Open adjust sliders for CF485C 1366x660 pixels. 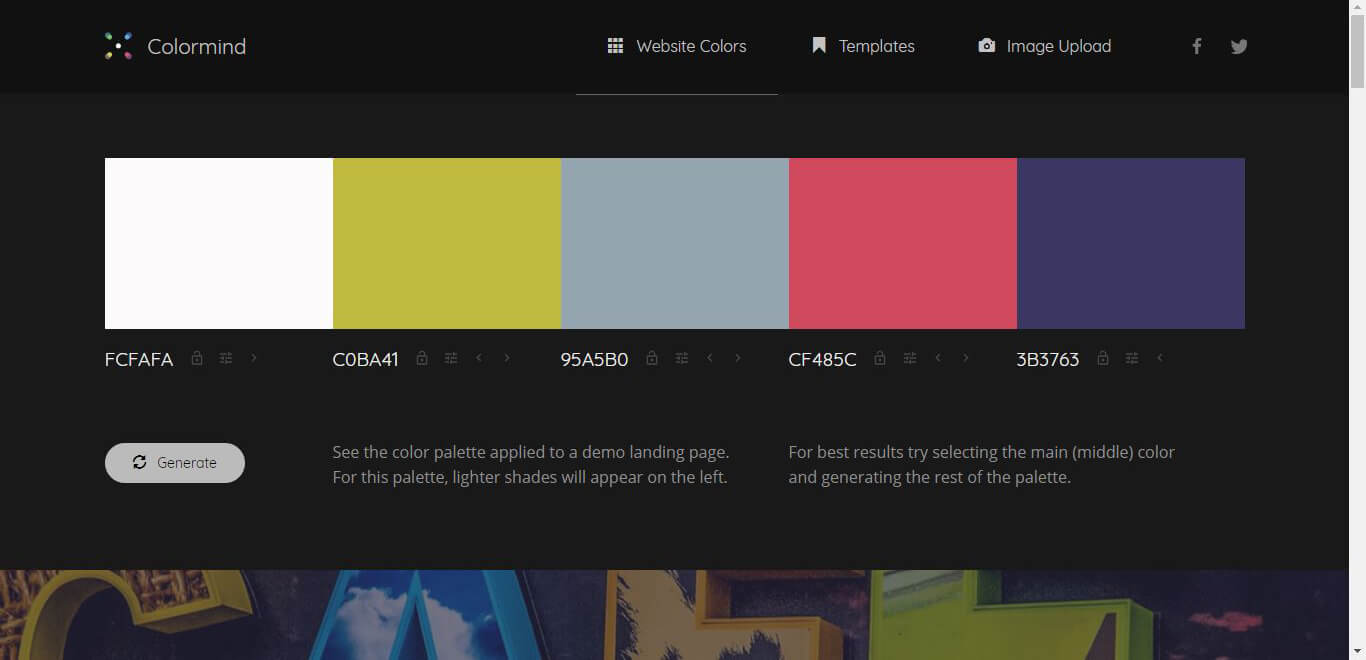(x=909, y=358)
